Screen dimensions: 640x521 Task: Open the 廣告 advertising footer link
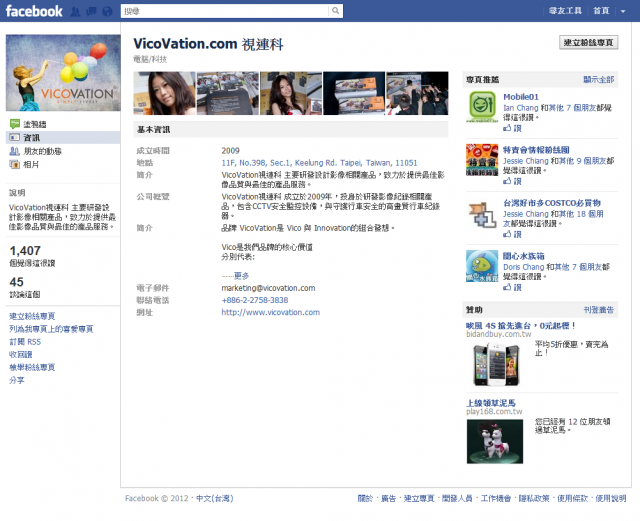pyautogui.click(x=388, y=498)
